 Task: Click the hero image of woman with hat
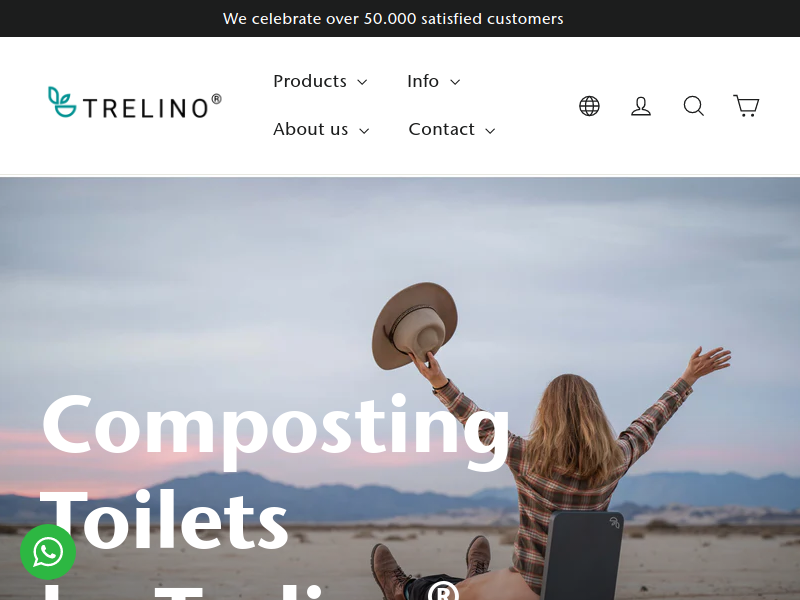coord(400,389)
